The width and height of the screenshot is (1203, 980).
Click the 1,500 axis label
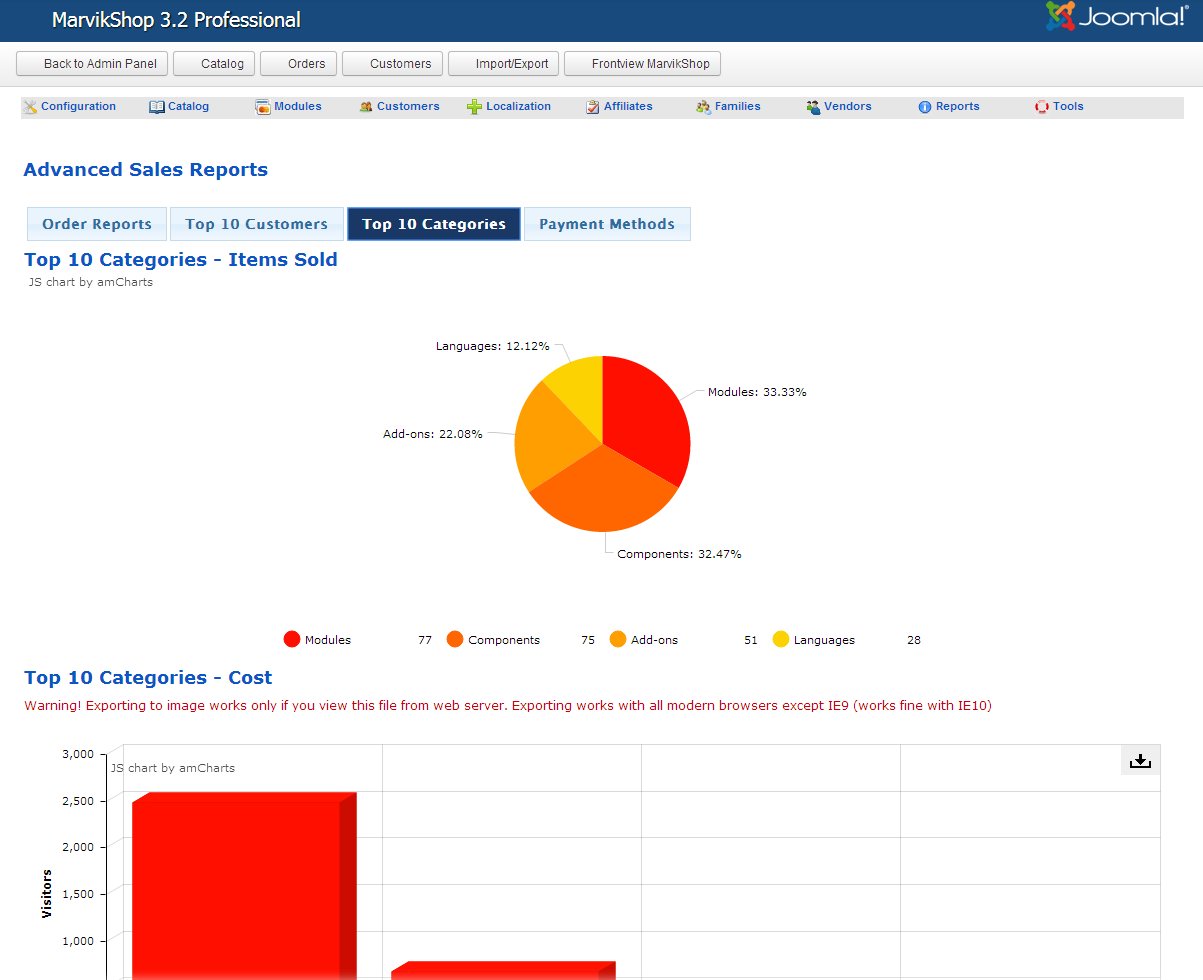point(77,894)
